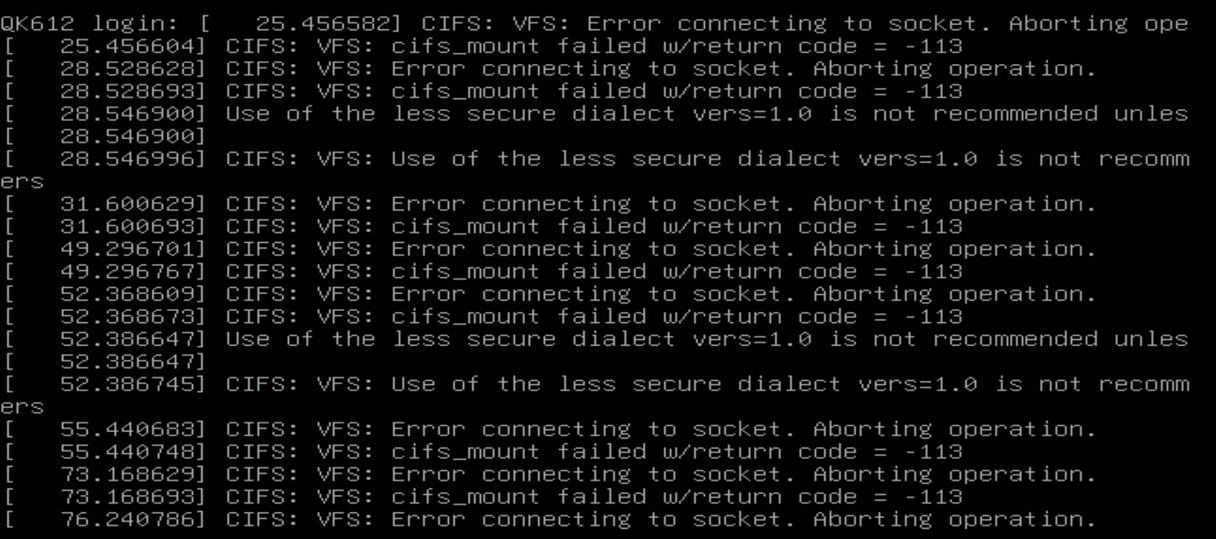Click the socket error line at 55.440683
The width and height of the screenshot is (1216, 539).
549,429
